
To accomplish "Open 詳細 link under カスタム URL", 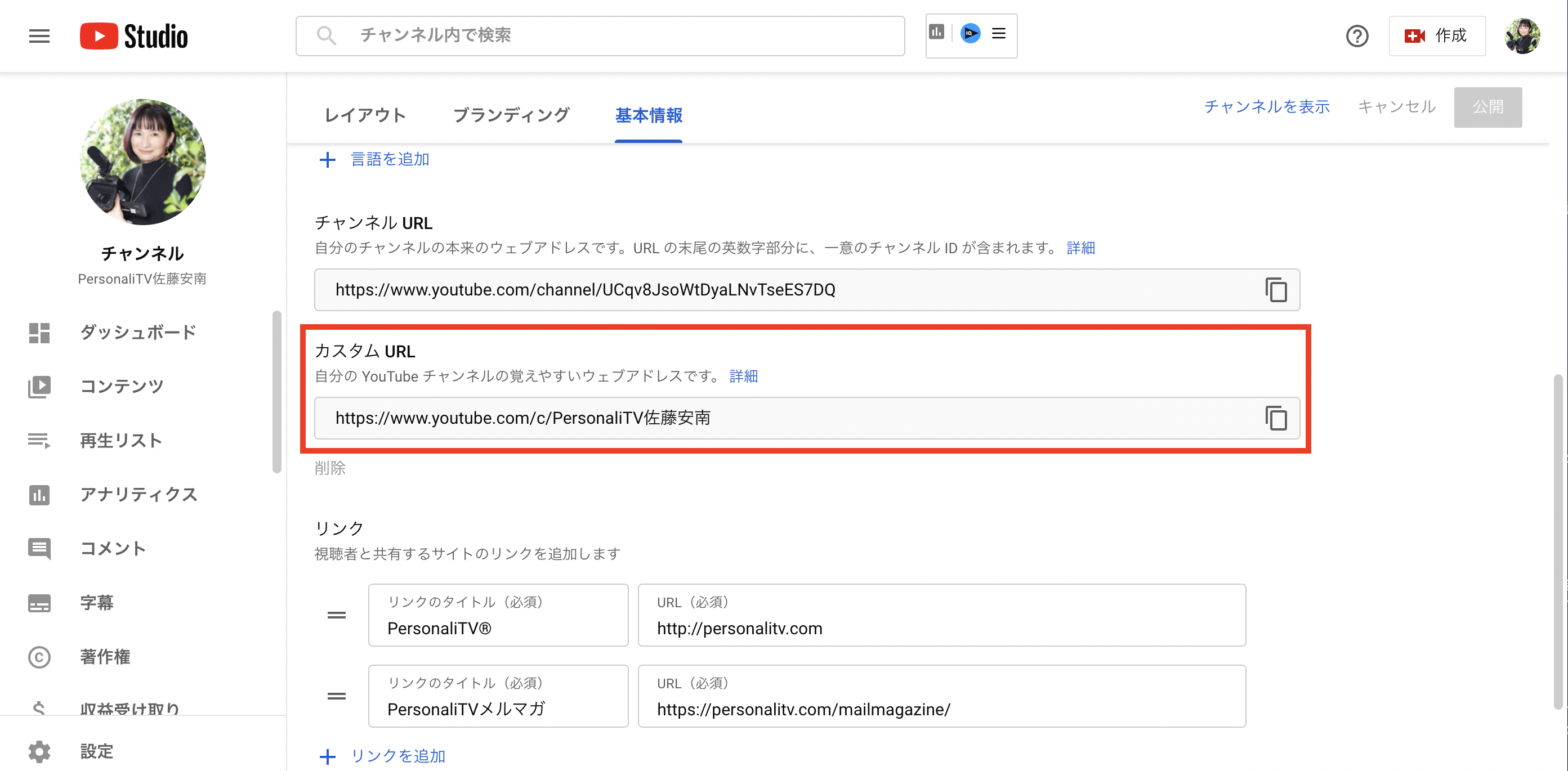I will pos(743,376).
